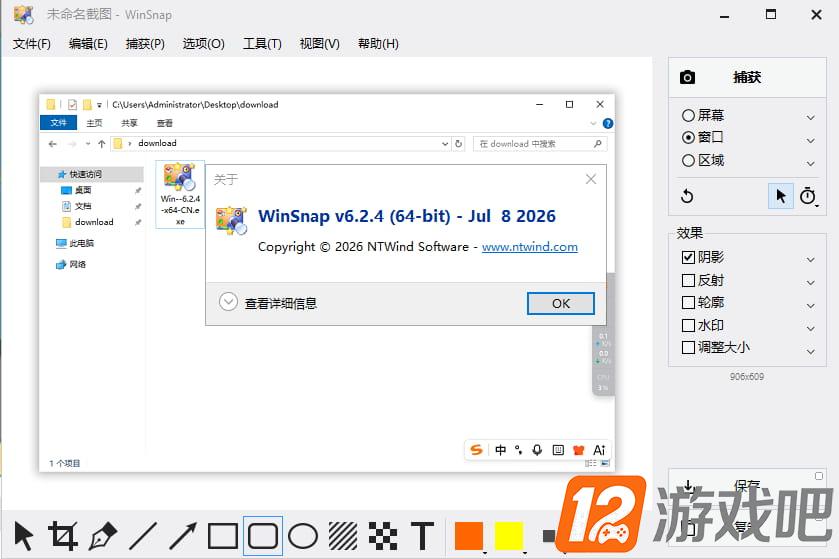Select the Ellipse shape tool
This screenshot has height=559, width=839.
tap(303, 535)
